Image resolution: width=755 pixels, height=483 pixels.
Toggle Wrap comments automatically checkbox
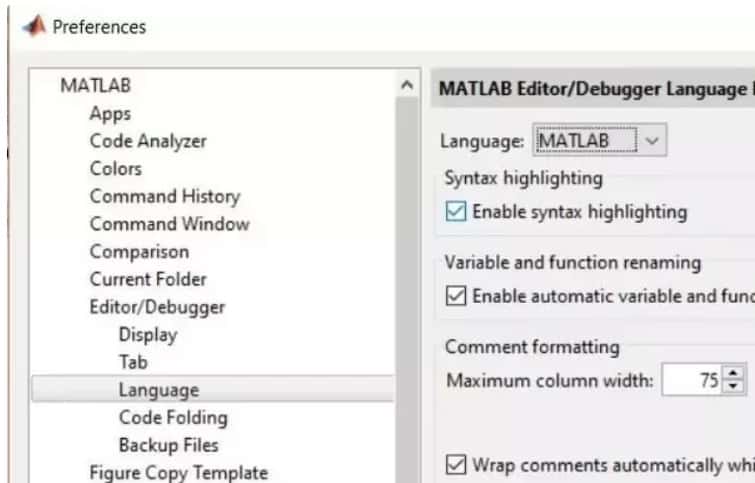click(x=456, y=465)
